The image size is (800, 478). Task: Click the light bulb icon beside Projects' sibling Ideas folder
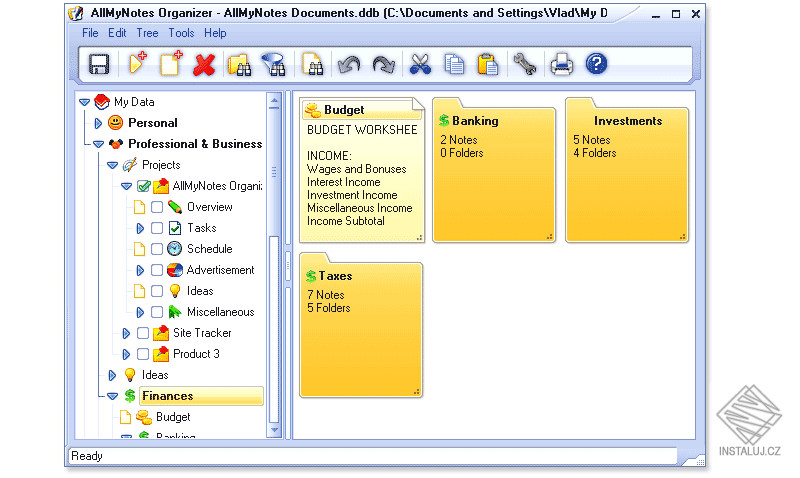(x=130, y=375)
